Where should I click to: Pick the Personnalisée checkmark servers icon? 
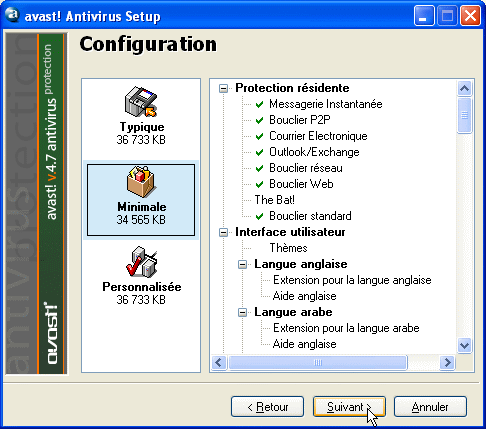click(142, 262)
